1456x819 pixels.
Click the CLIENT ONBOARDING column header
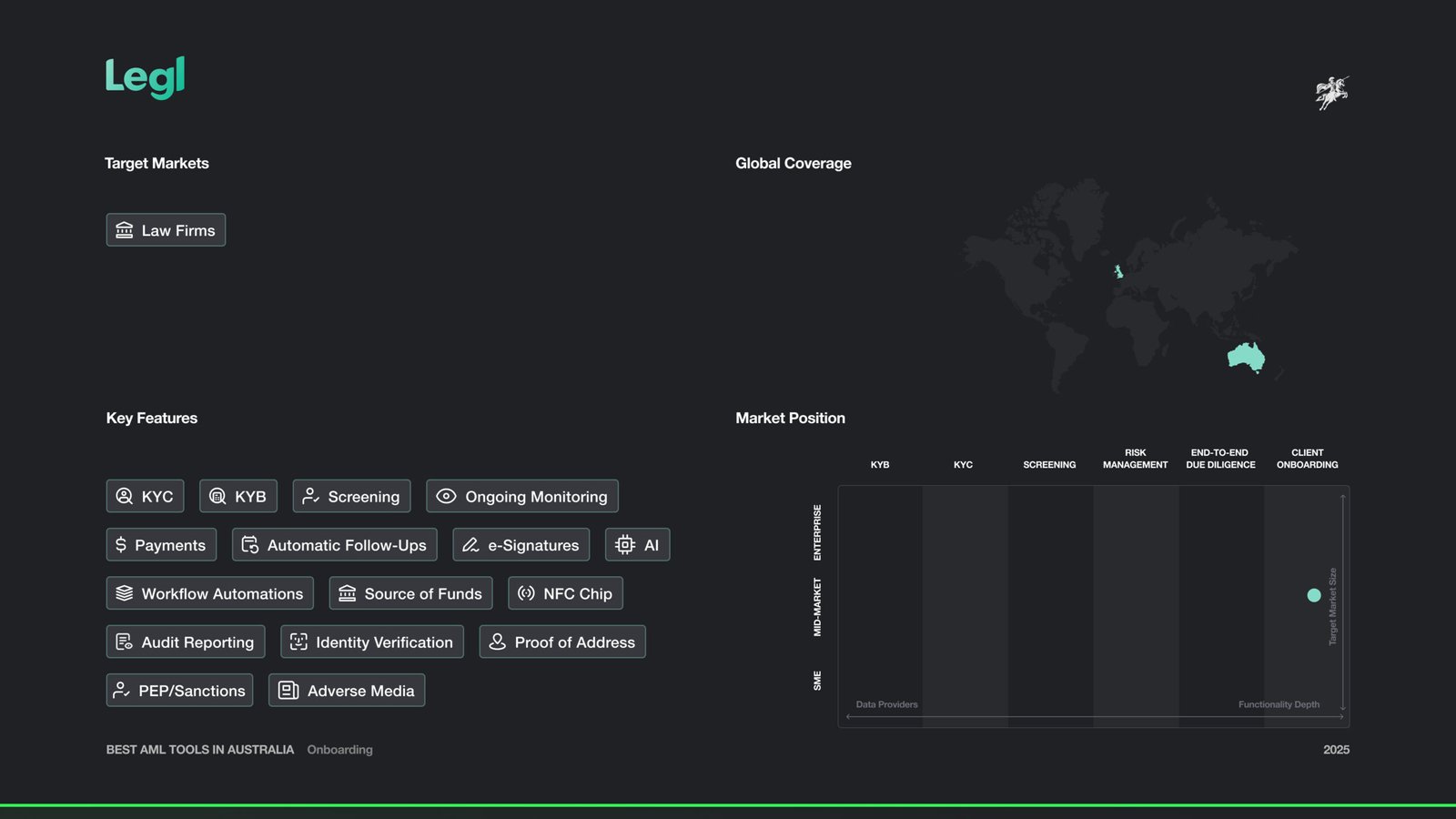click(1308, 459)
